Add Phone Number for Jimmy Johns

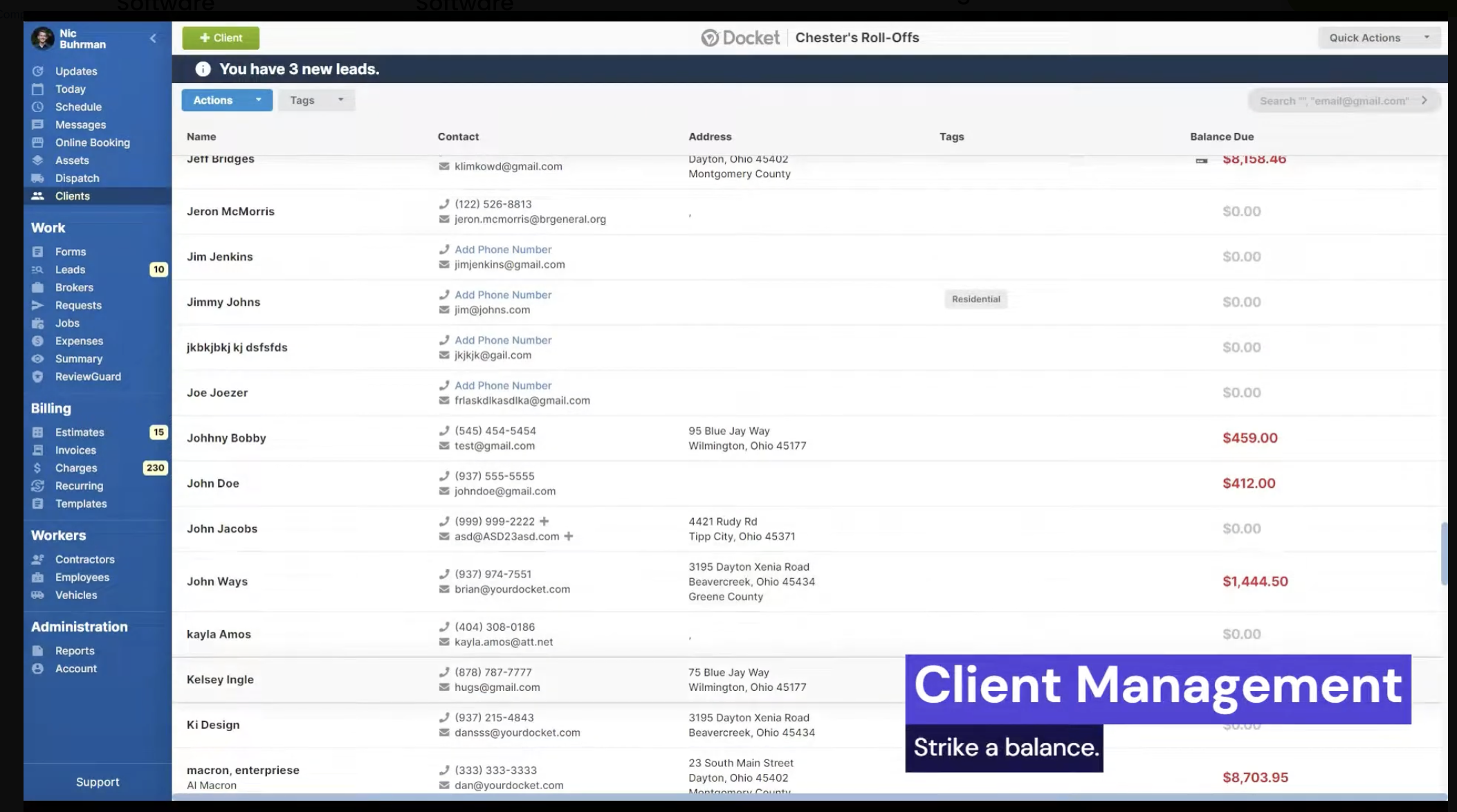(x=502, y=295)
